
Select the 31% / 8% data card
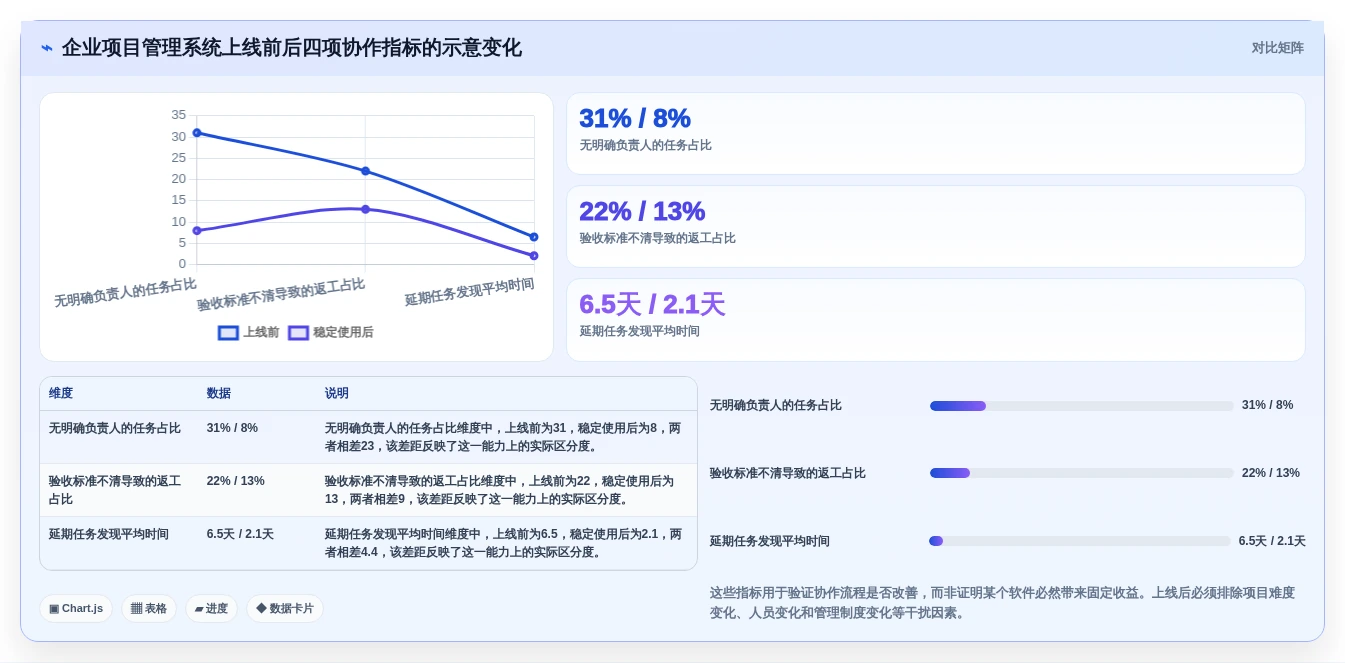click(935, 133)
